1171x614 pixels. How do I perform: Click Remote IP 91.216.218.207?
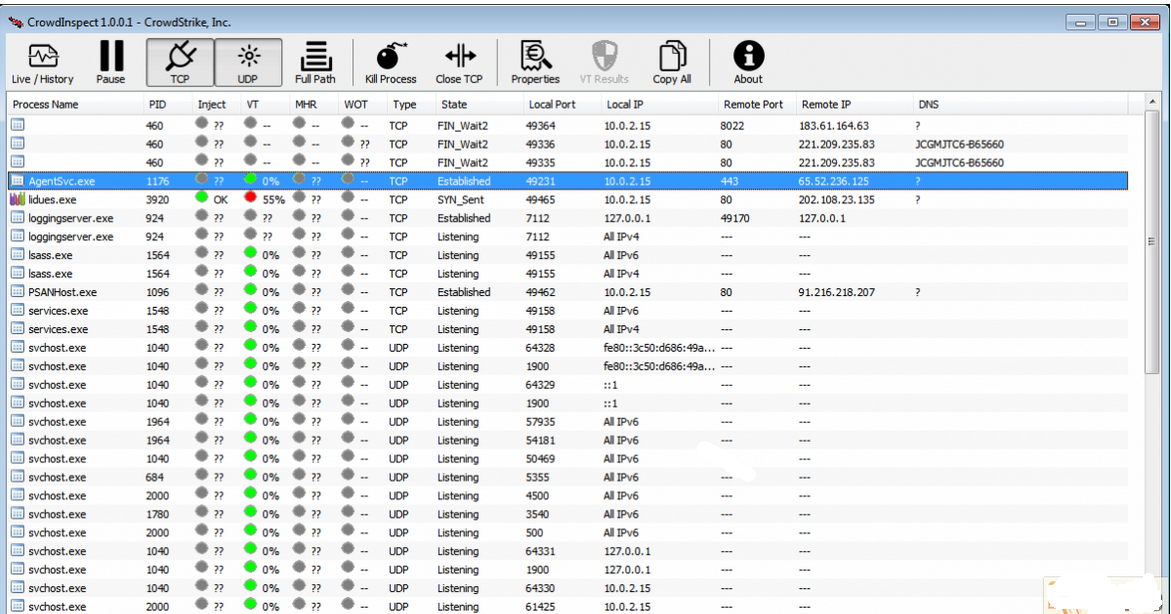pos(836,292)
